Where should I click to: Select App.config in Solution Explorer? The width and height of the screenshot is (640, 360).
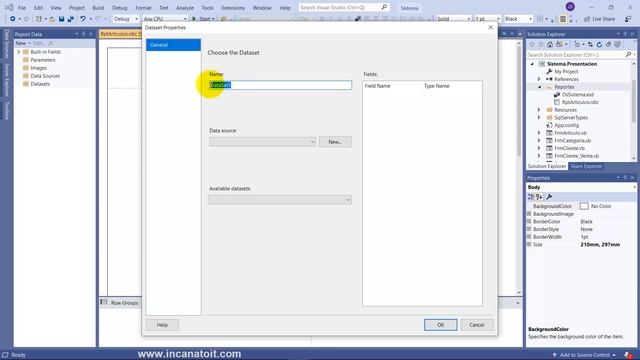567,125
